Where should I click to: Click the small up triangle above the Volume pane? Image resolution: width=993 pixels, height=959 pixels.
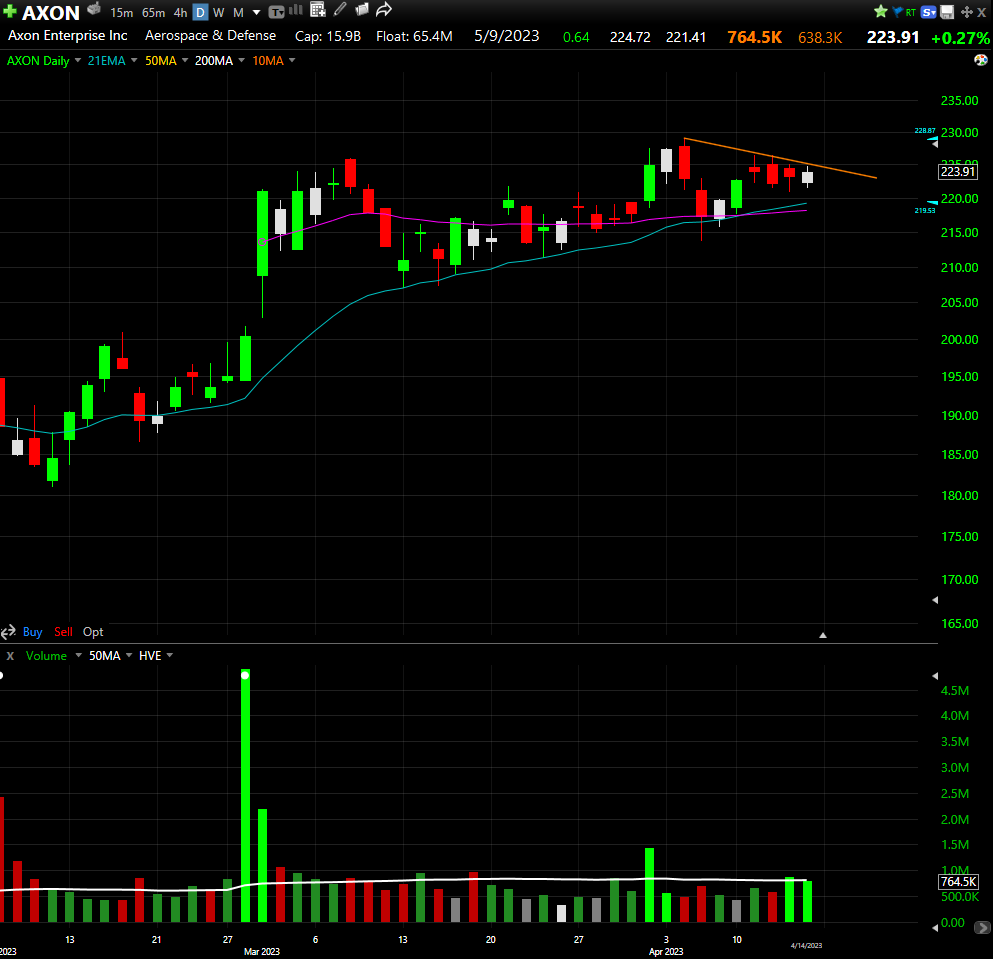(823, 635)
